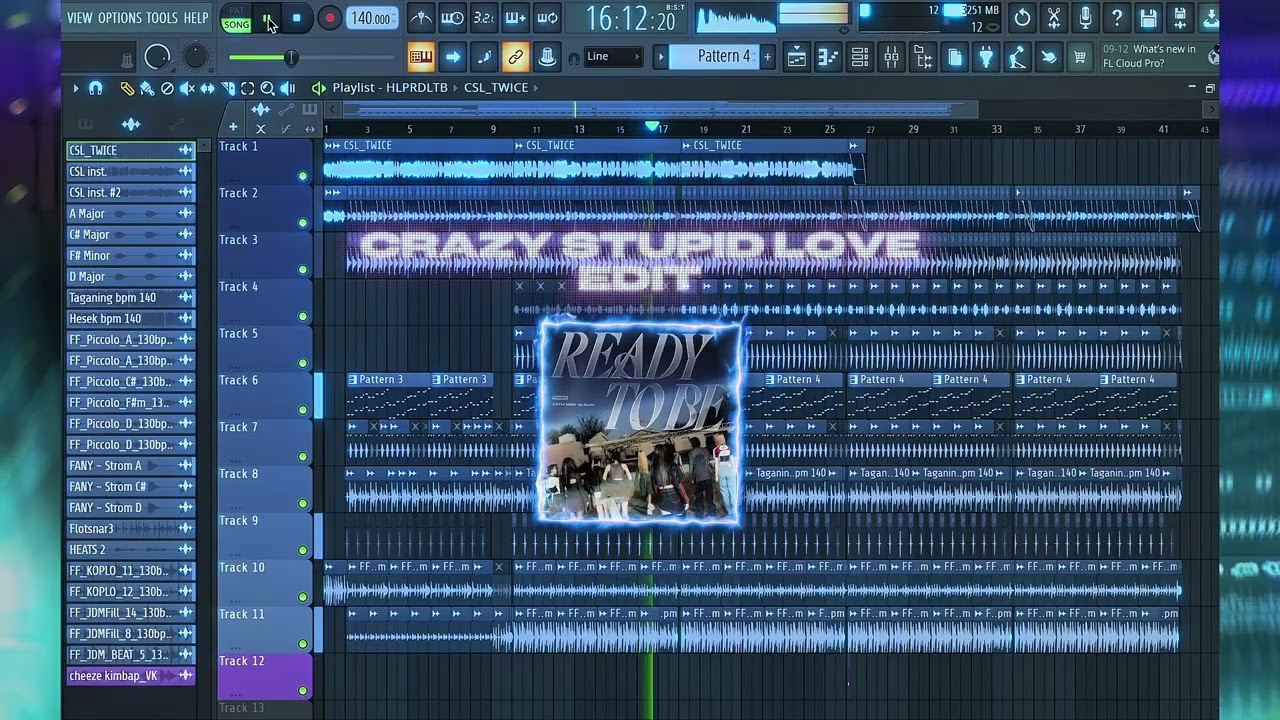
Task: Open audio editor scissors icon
Action: click(1053, 18)
